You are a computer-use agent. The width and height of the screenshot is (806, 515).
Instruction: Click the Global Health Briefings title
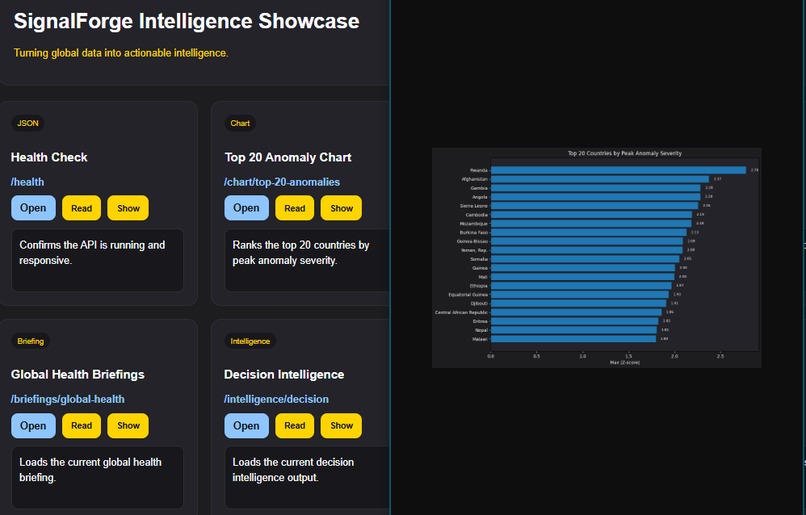[78, 375]
